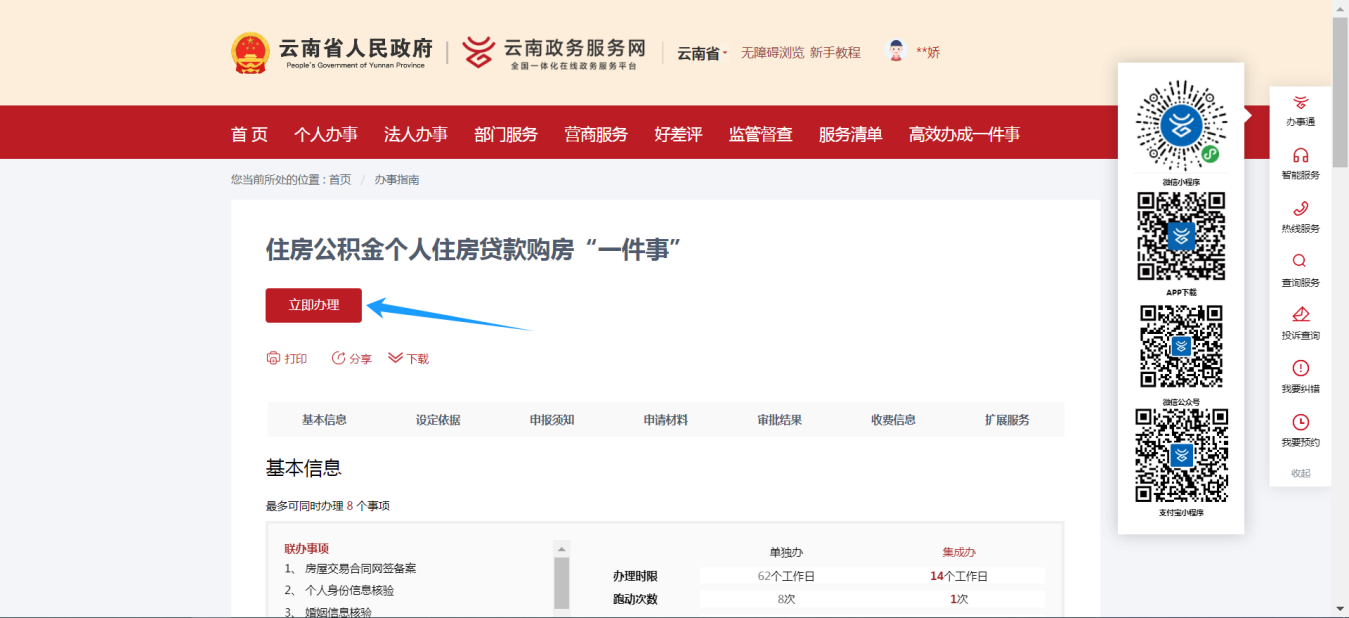The width and height of the screenshot is (1349, 618).
Task: Click the APP下载 QR code
Action: 1181,236
